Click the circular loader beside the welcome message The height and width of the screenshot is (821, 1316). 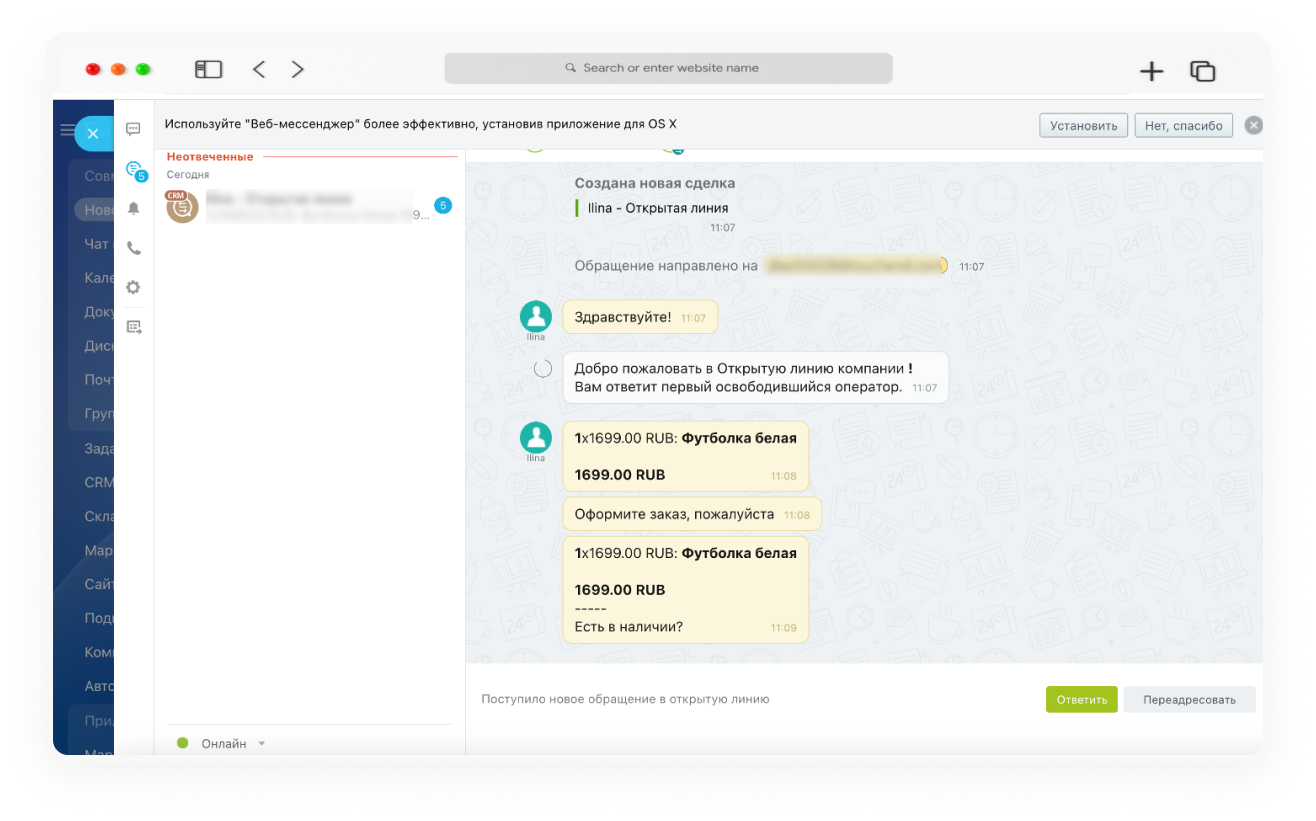pyautogui.click(x=542, y=369)
